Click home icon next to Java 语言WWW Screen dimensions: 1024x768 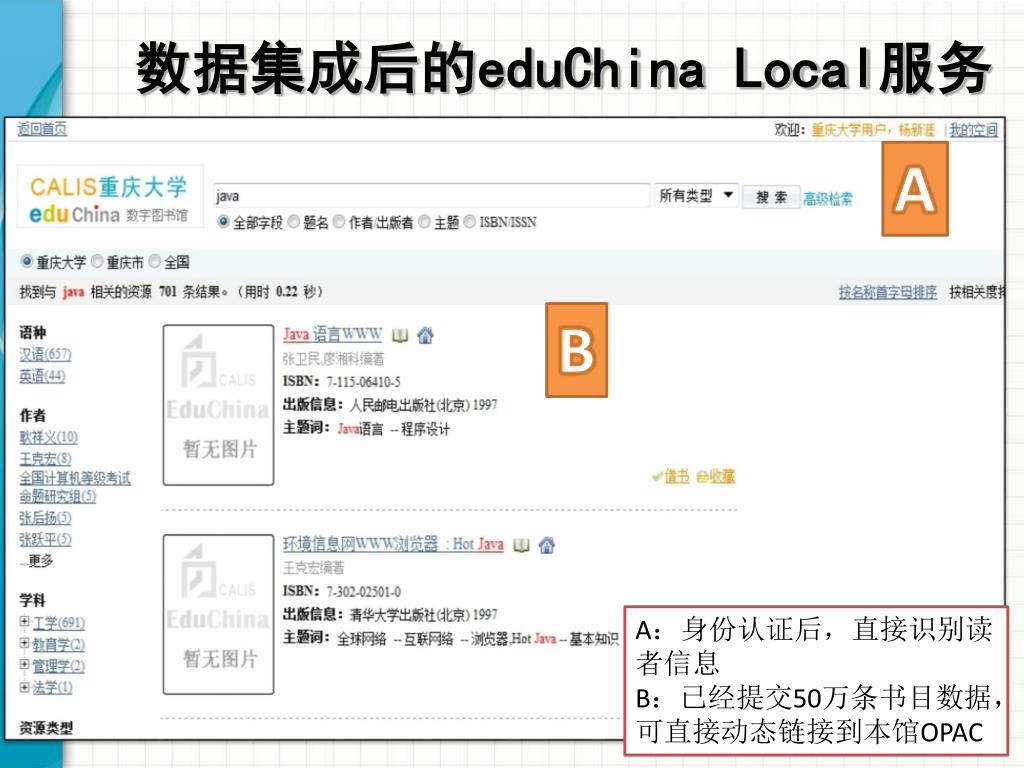point(425,336)
